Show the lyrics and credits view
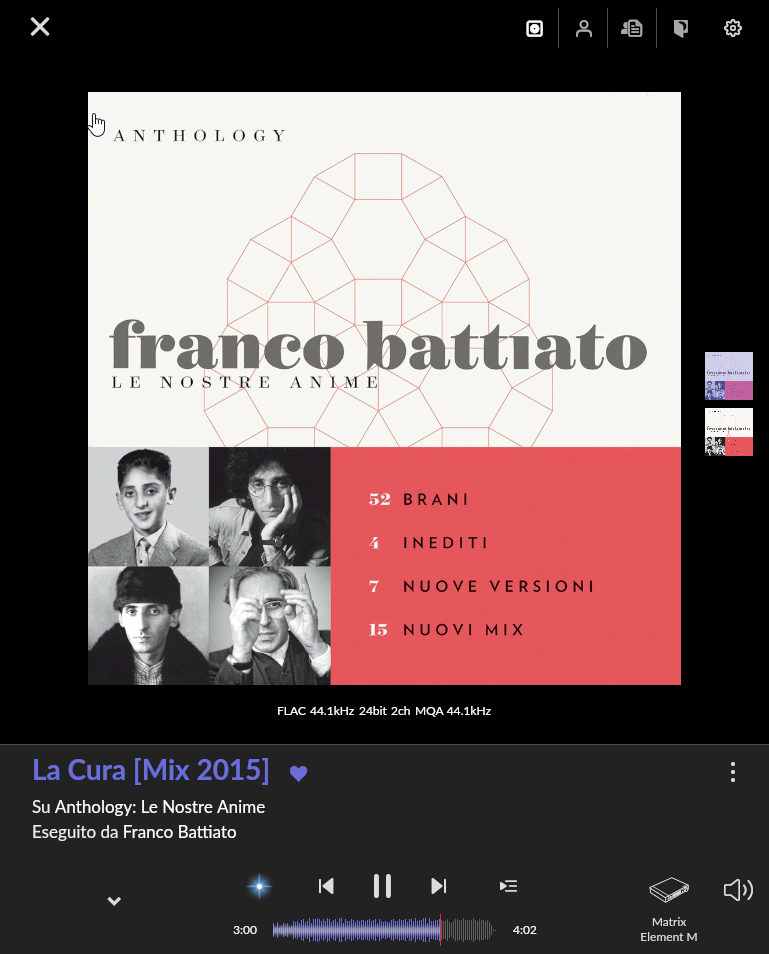769x954 pixels. point(632,29)
